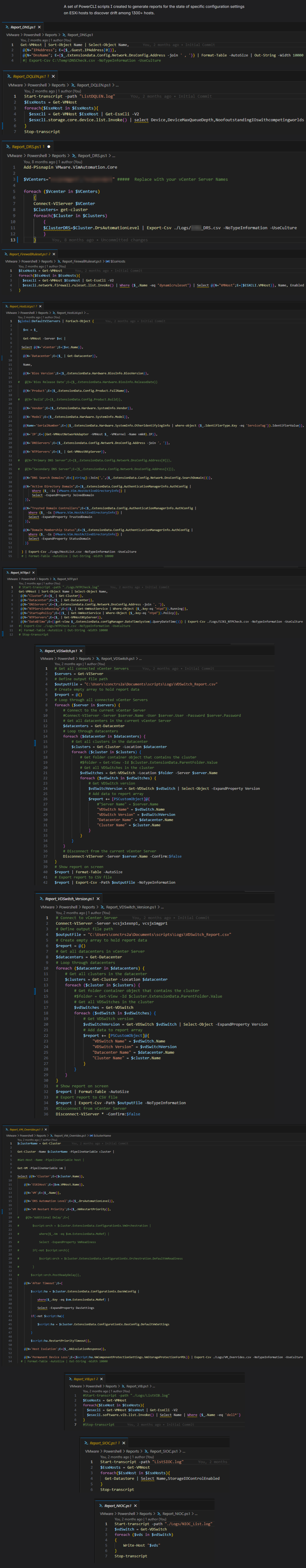The width and height of the screenshot is (306, 1568).
Task: Click PowerShell icon on Report_DNS.ps1 tab
Action: click(7, 27)
